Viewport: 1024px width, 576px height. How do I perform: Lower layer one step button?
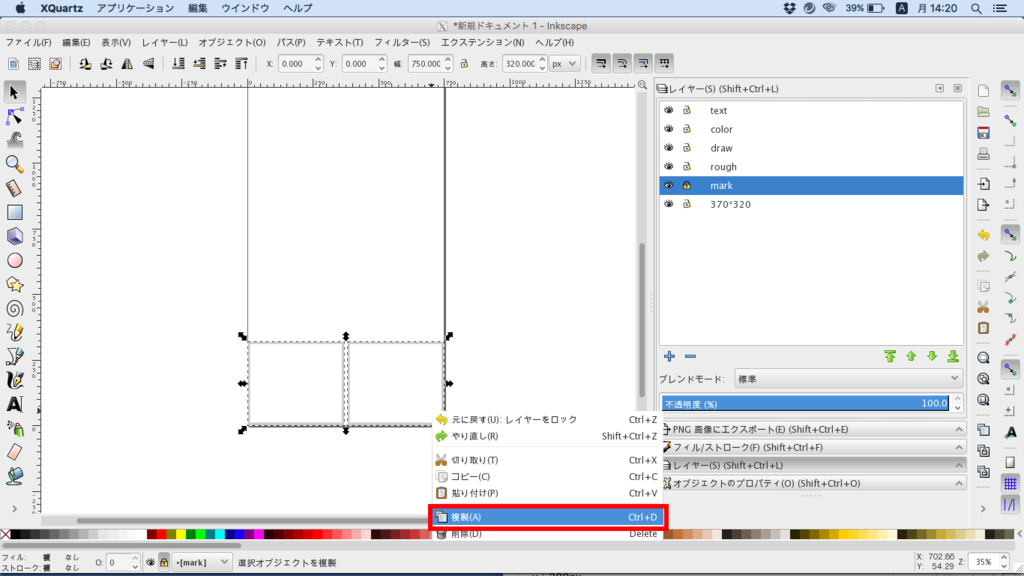(x=932, y=357)
